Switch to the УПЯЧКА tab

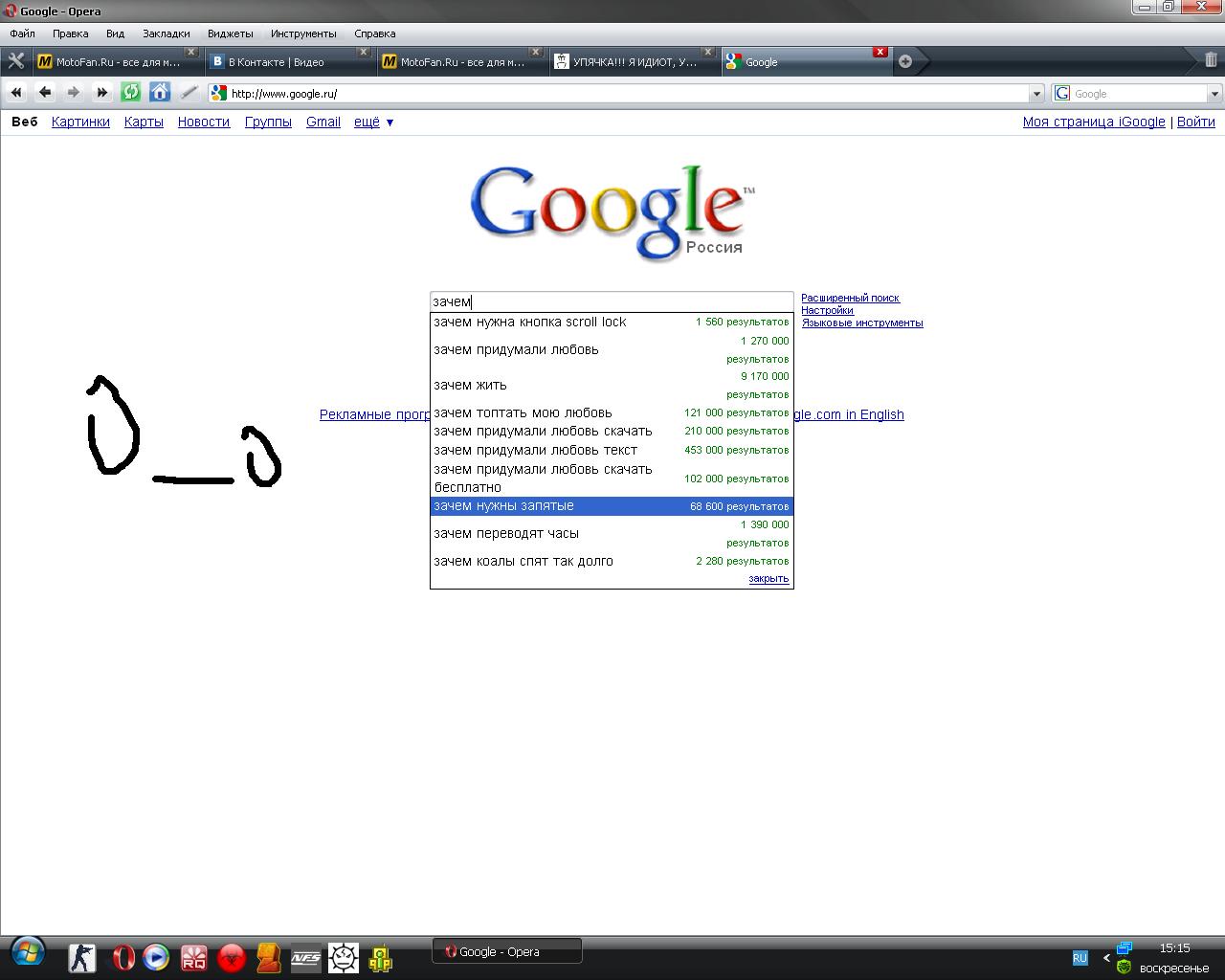coord(634,61)
